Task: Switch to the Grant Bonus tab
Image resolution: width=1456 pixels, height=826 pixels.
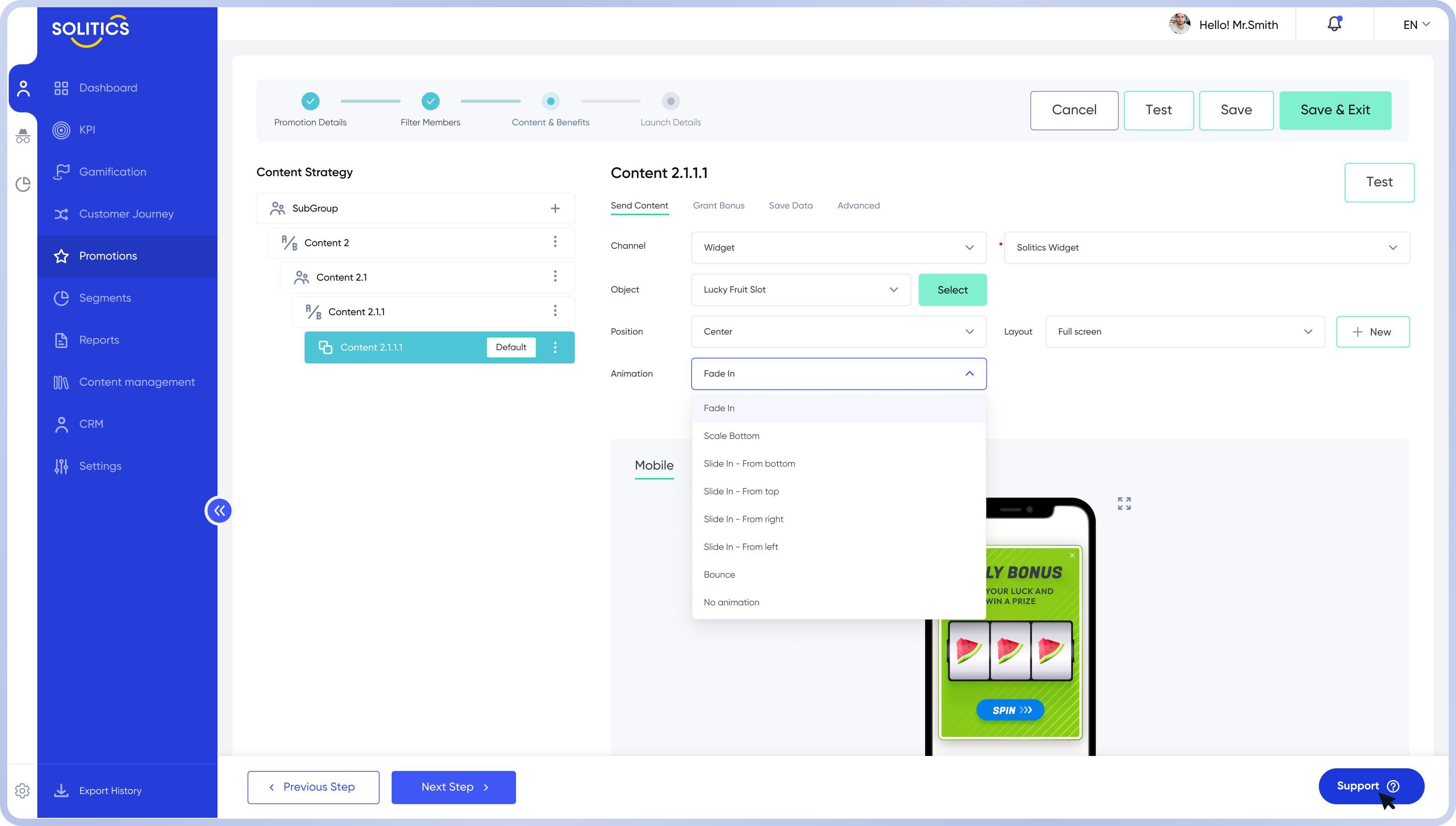Action: (x=718, y=206)
